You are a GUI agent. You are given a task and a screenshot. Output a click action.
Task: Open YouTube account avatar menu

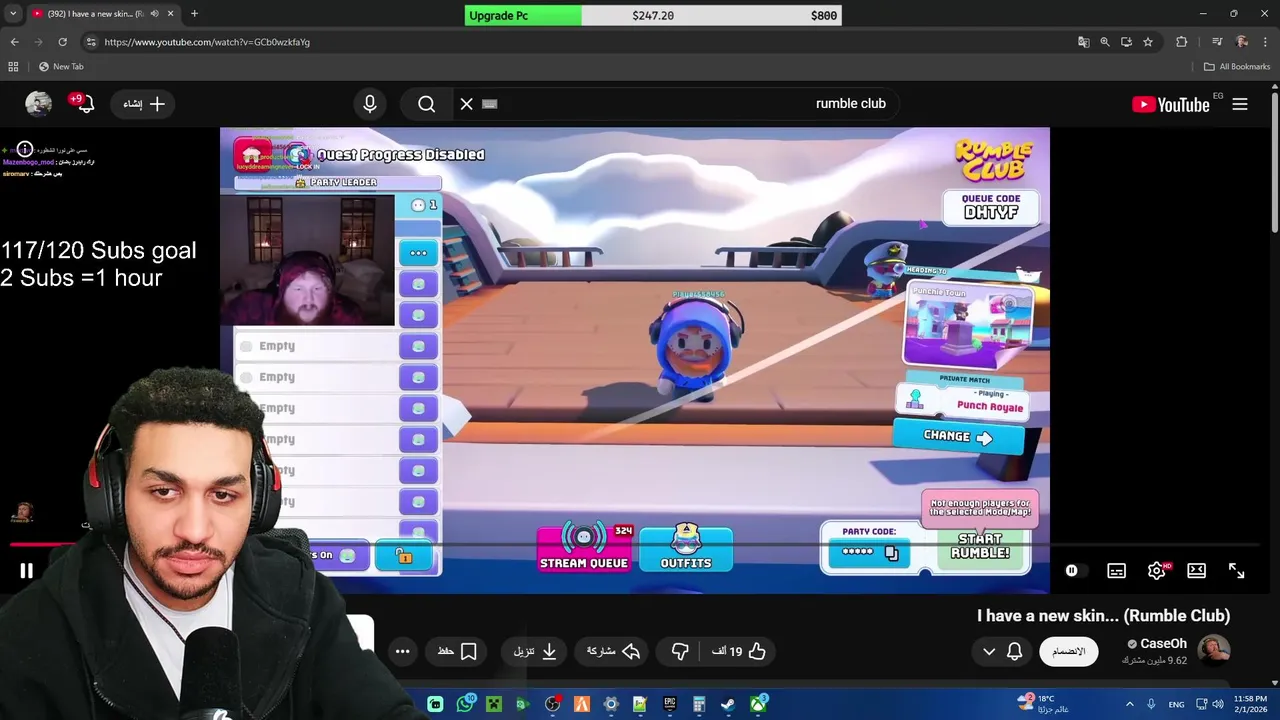pos(38,104)
